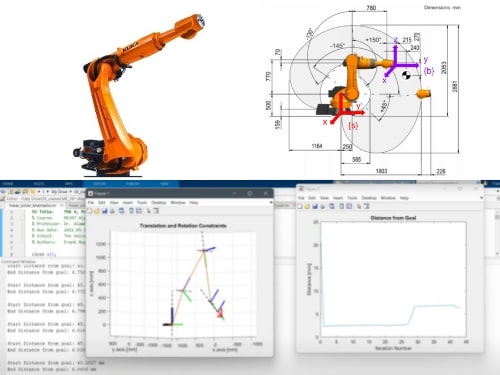Click Open File icon in Distance from Goal figure
Screen dimensions: 500x375
307,206
